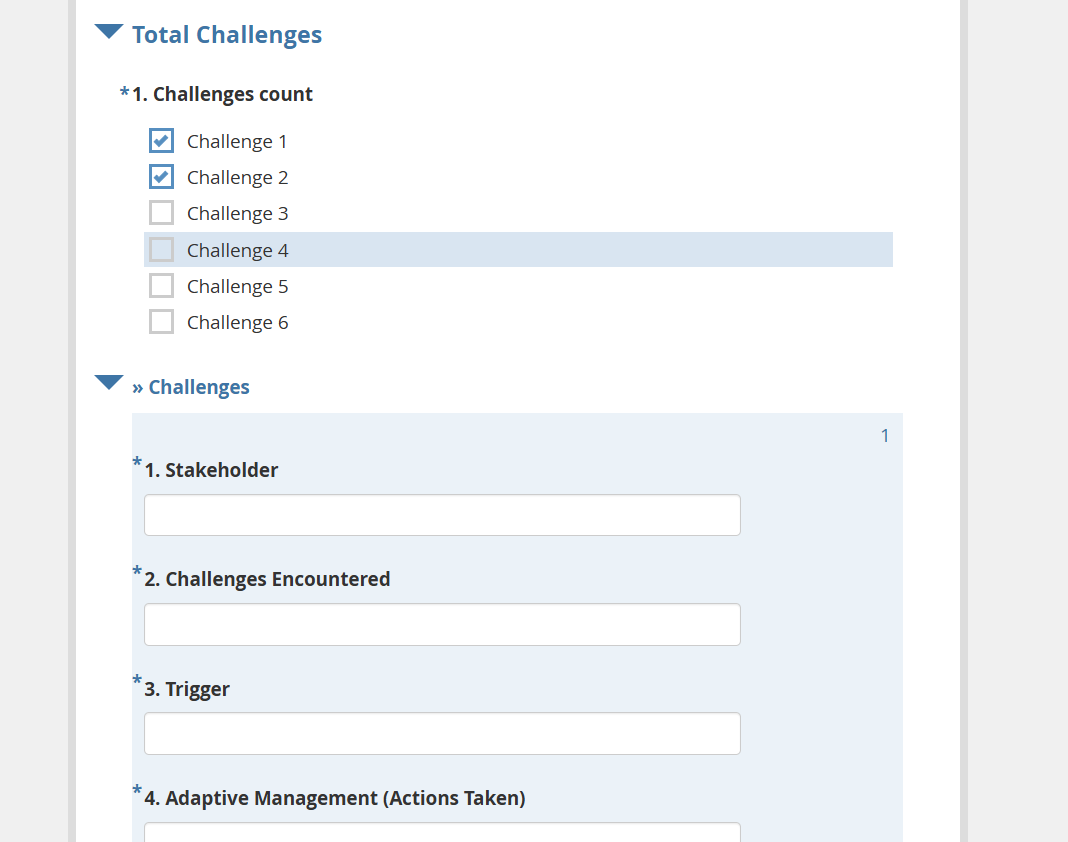Enable the Challenge 4 checkbox
Viewport: 1068px width, 842px height.
coord(161,250)
